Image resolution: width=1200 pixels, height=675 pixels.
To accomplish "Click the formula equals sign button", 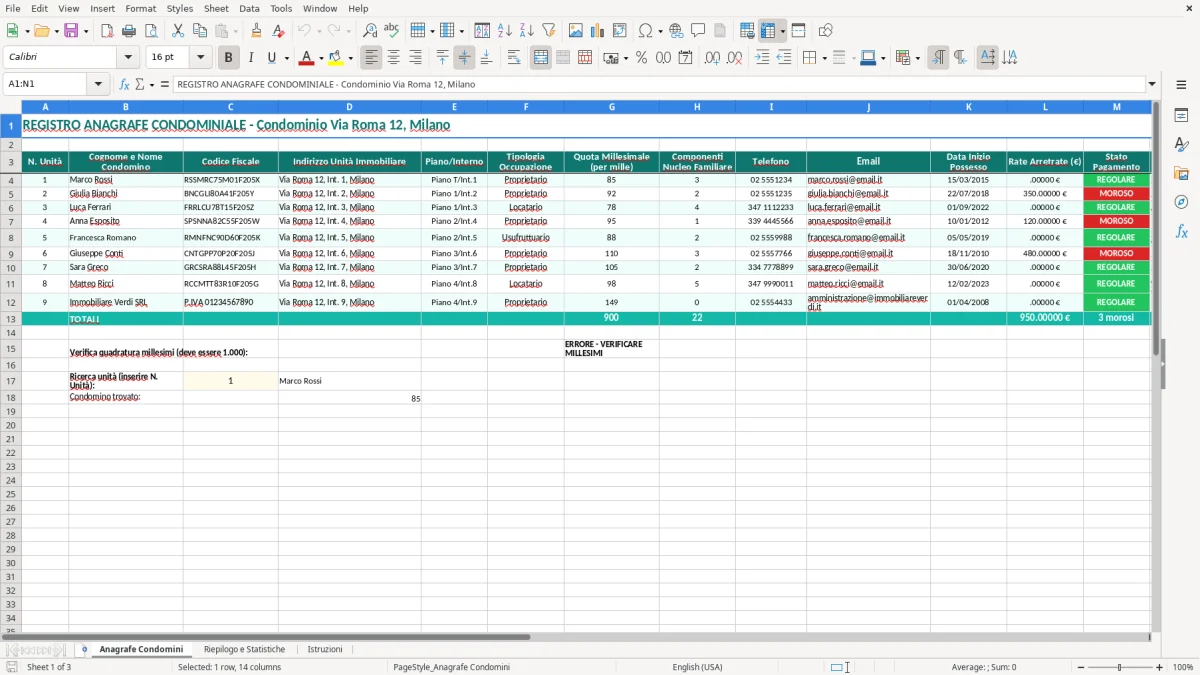I will (165, 84).
